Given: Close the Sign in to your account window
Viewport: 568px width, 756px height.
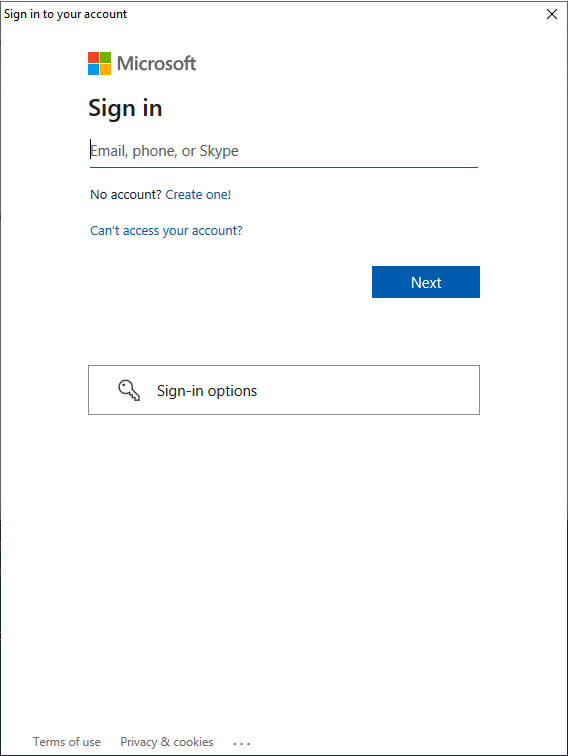Looking at the screenshot, I should tap(552, 14).
